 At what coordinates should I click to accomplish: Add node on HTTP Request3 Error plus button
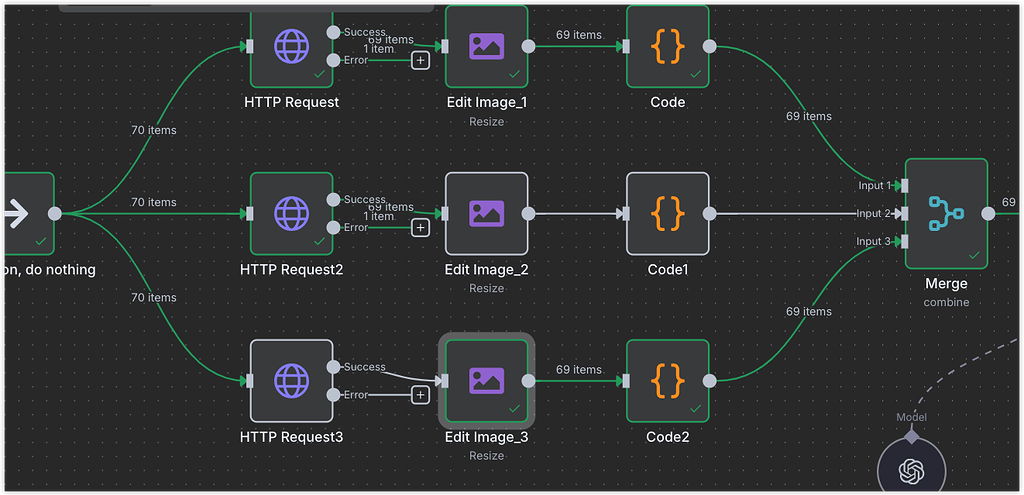coord(421,394)
